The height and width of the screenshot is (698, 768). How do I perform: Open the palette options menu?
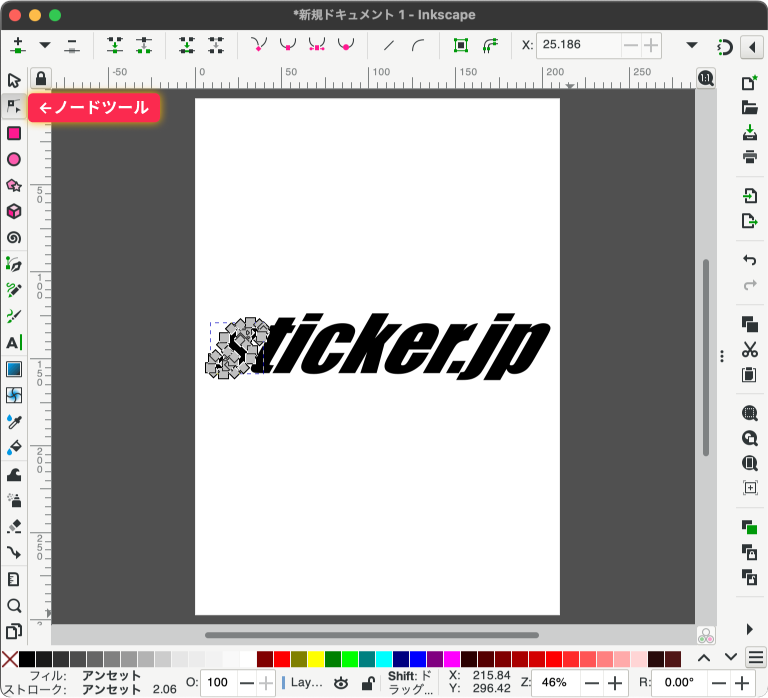click(x=756, y=657)
